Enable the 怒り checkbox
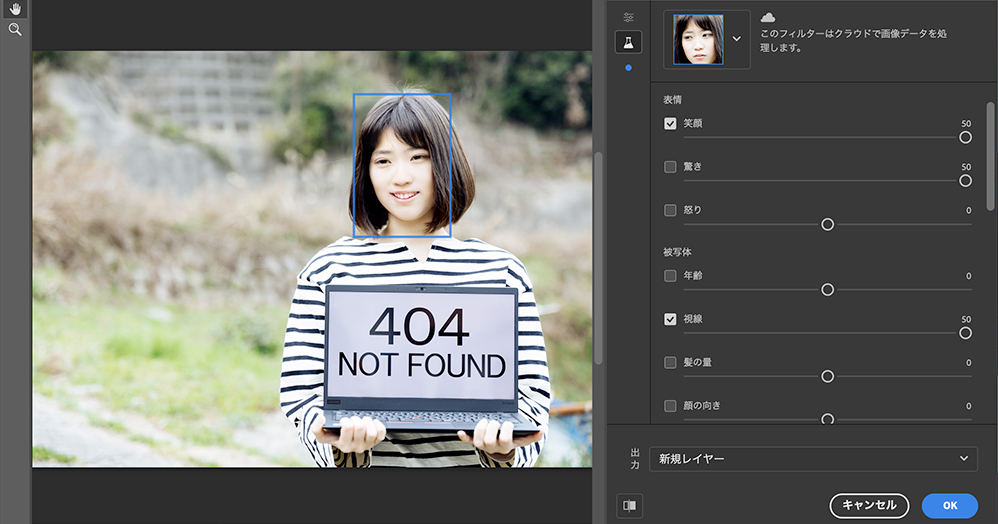This screenshot has height=524, width=998. pyautogui.click(x=670, y=210)
